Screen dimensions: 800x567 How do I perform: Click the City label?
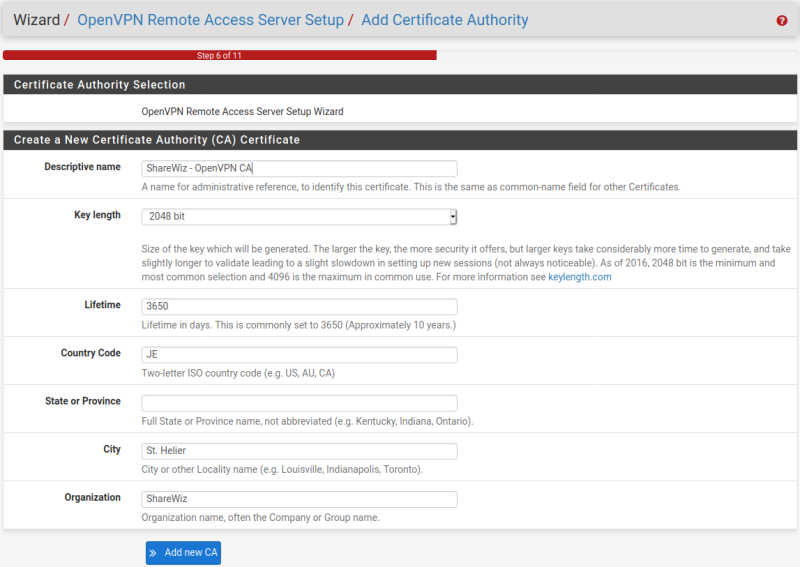(112, 449)
